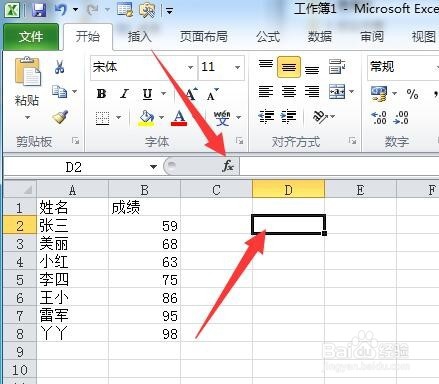
Task: Open the 宋体 font name dropdown
Action: pyautogui.click(x=190, y=67)
